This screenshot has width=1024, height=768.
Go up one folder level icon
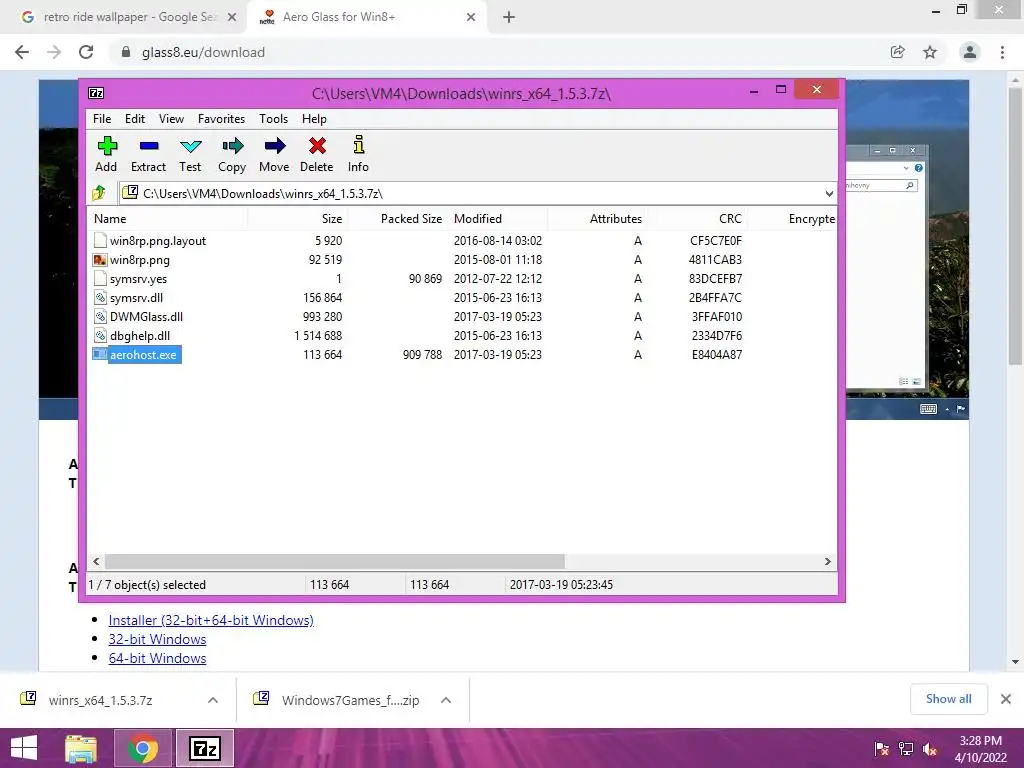[x=99, y=193]
